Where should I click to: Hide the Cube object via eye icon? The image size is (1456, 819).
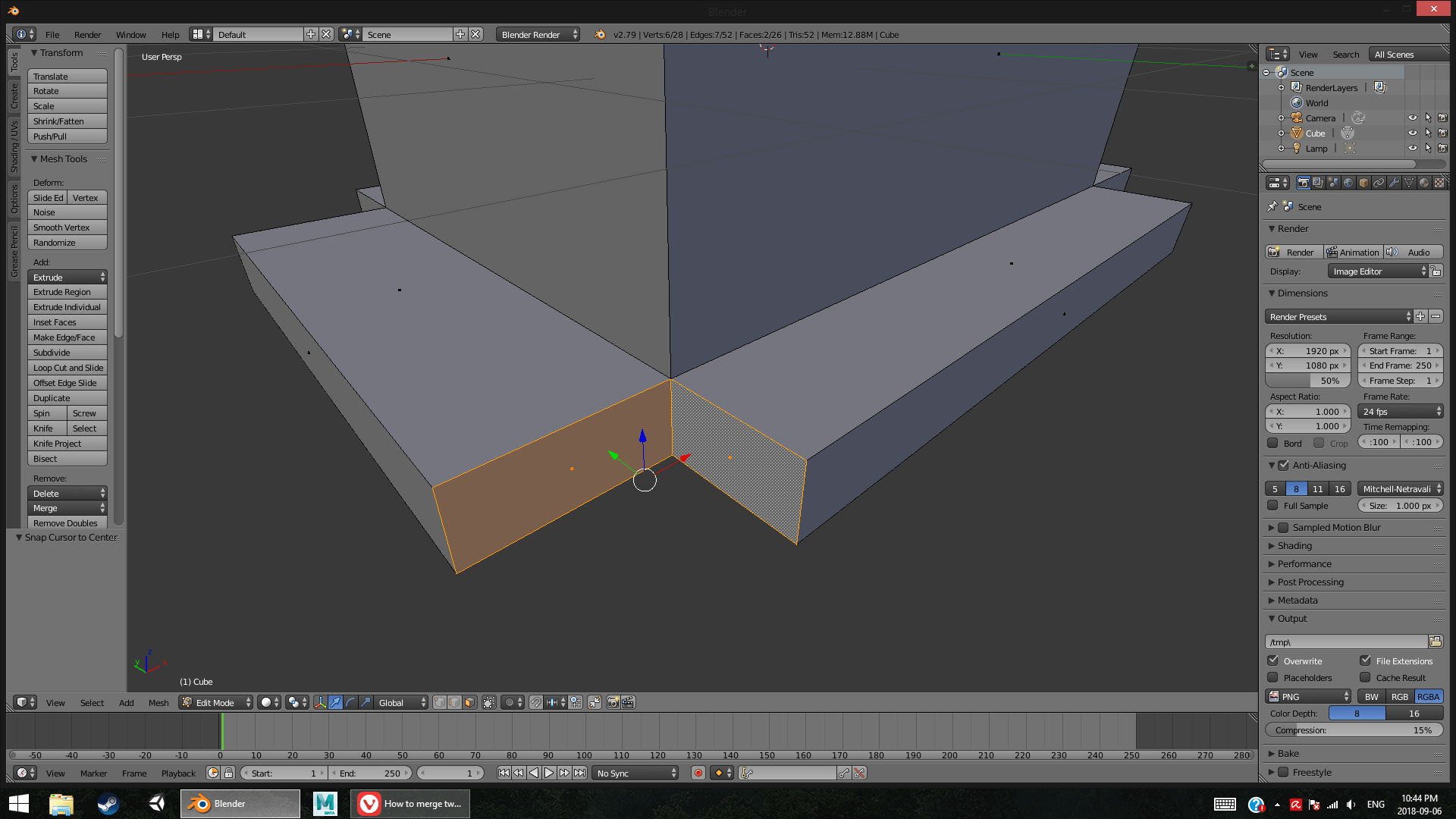[x=1412, y=133]
